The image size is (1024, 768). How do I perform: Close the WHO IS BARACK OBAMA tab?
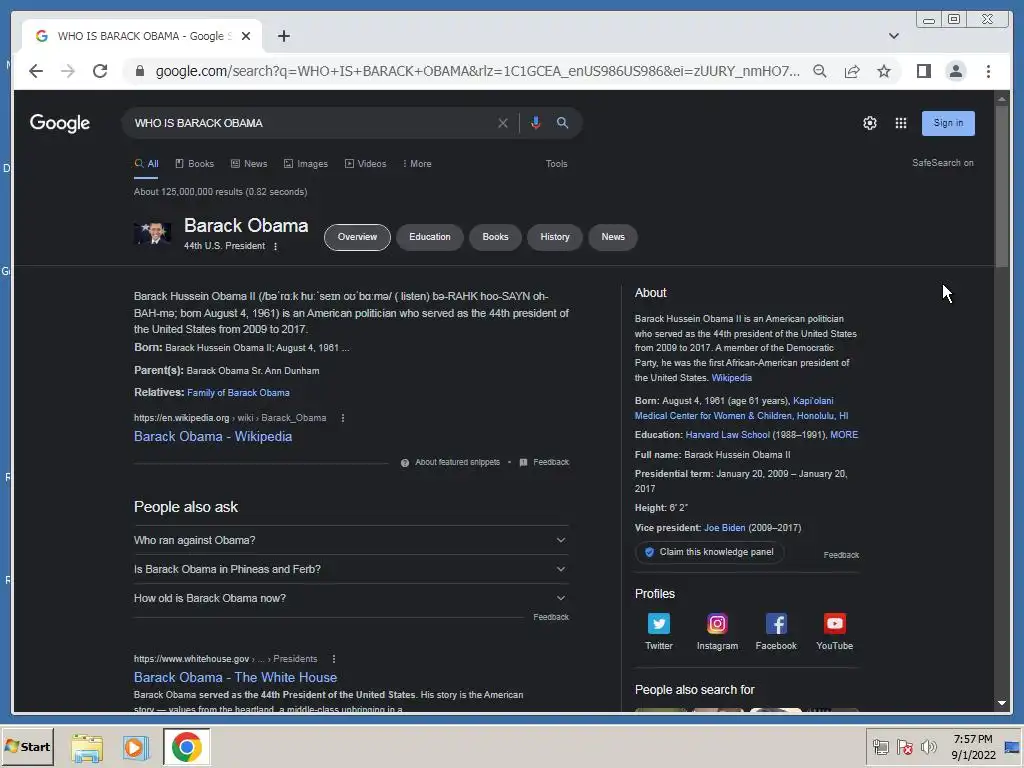246,36
